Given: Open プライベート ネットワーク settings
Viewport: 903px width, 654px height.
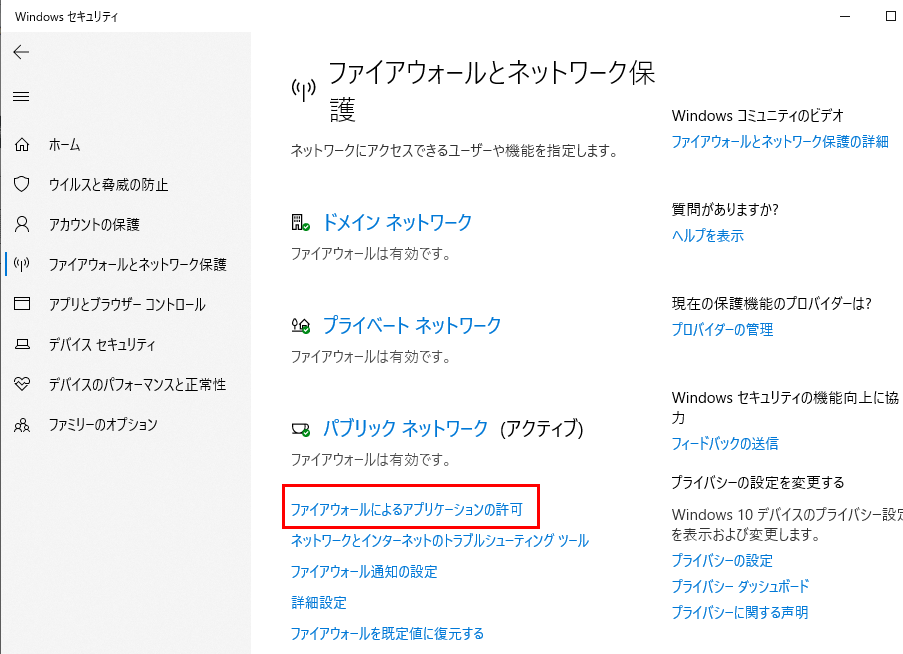Looking at the screenshot, I should (412, 325).
